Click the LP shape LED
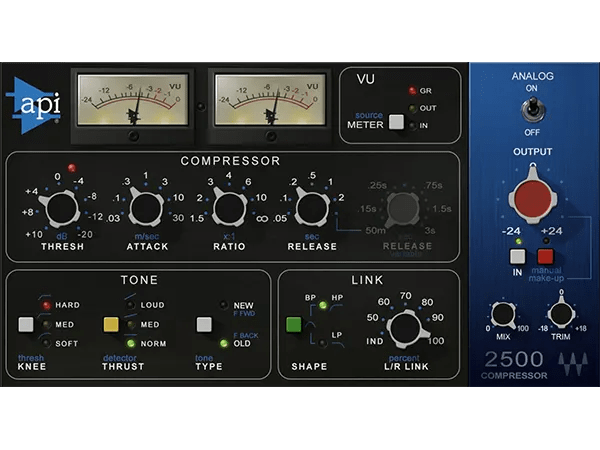Image resolution: width=600 pixels, height=450 pixels. (x=323, y=343)
